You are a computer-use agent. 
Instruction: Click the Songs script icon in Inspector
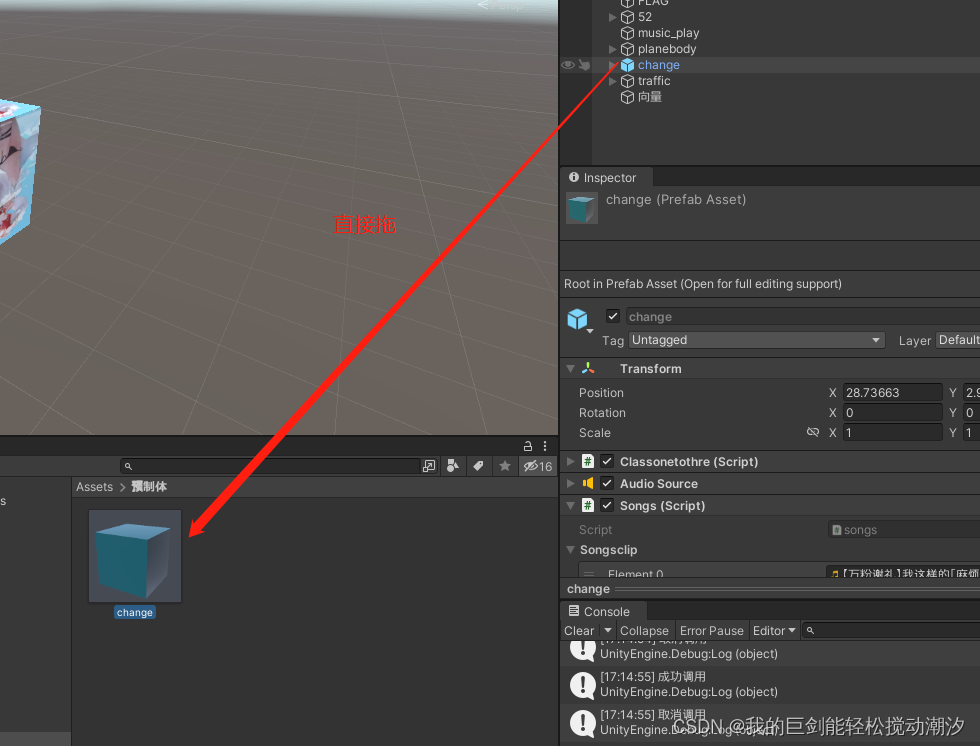[x=587, y=505]
